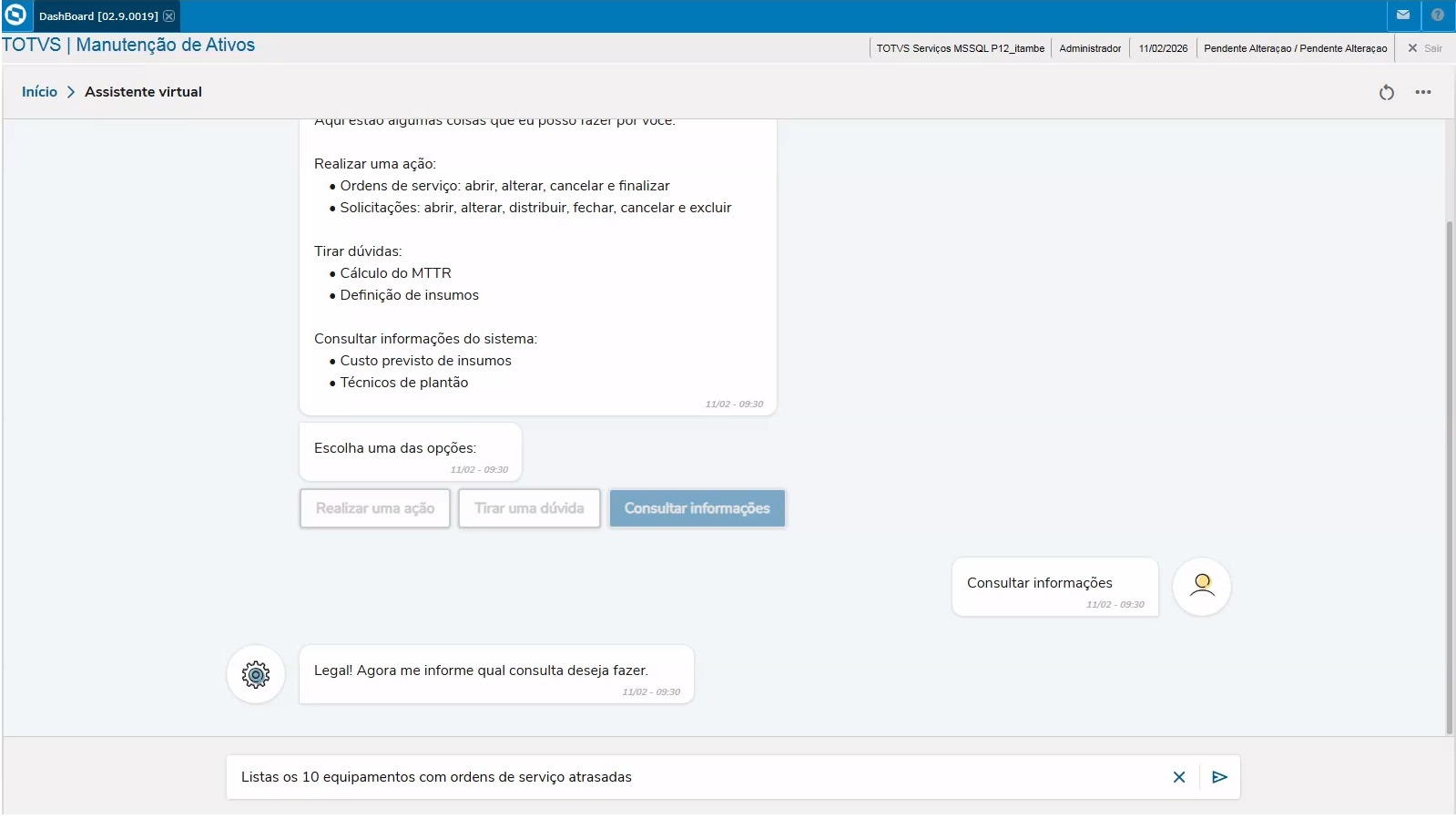This screenshot has height=819, width=1456.
Task: Go to Início breadcrumb link
Action: 39,92
